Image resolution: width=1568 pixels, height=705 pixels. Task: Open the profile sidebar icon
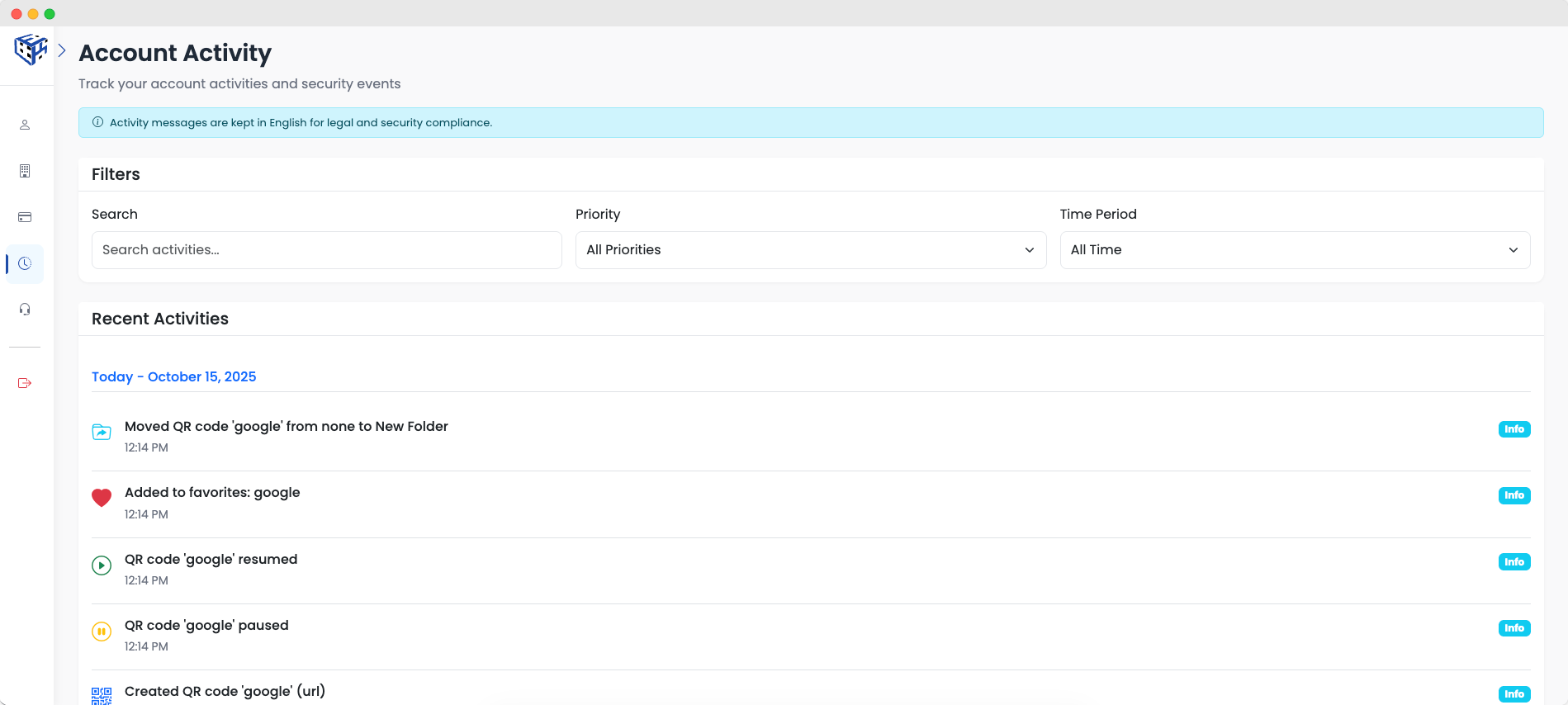click(25, 125)
